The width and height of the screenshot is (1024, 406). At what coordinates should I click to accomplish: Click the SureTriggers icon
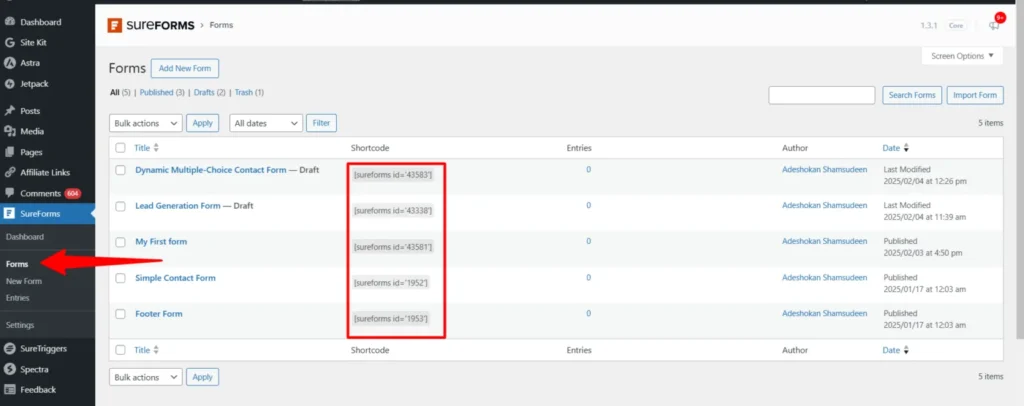pos(9,349)
